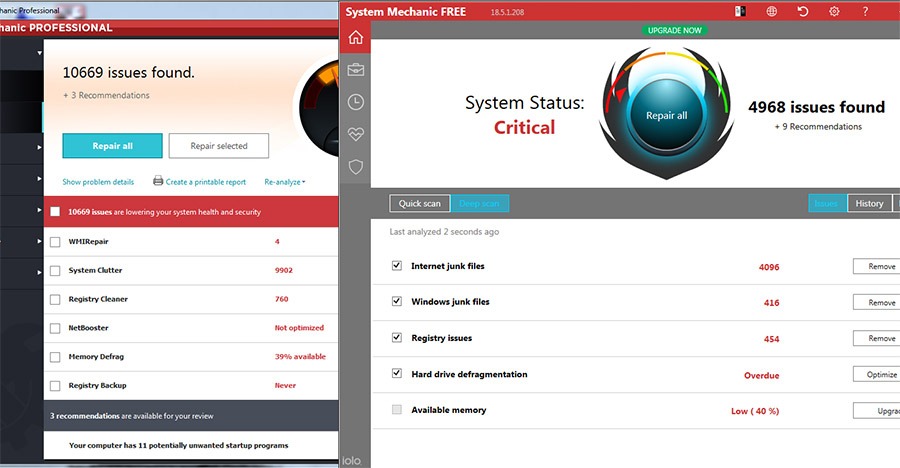The image size is (900, 468).
Task: Uncheck Hard drive defragmentation checkbox
Action: pos(397,373)
